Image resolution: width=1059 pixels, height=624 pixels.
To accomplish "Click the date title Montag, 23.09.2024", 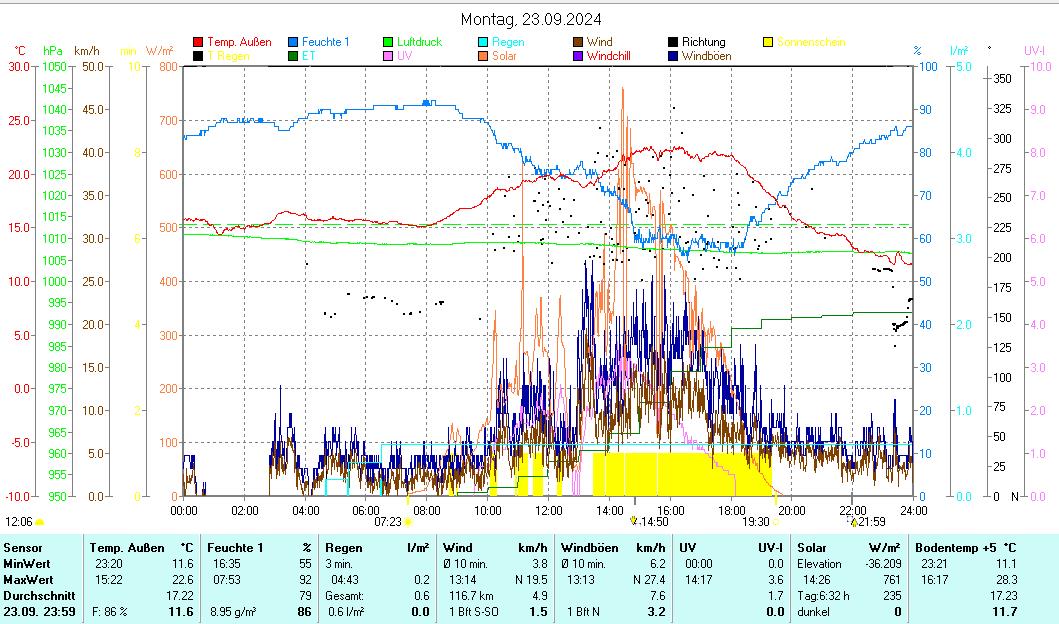I will click(x=531, y=19).
